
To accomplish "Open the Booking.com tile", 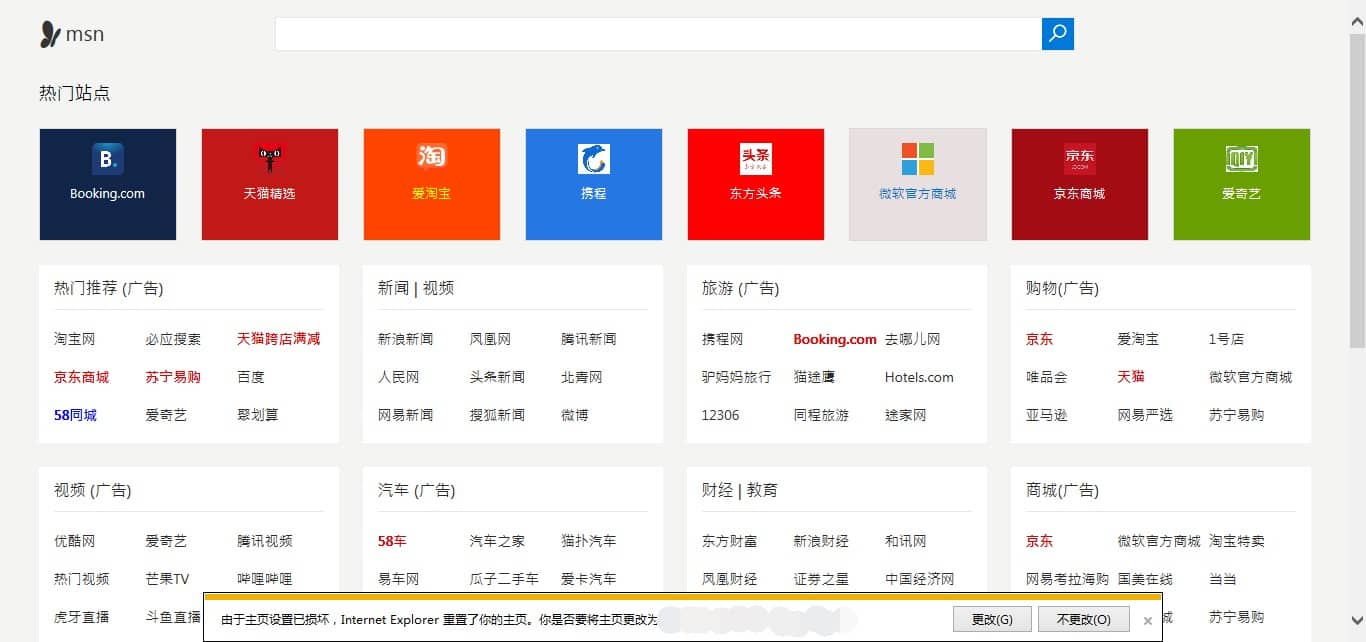I will pos(108,184).
